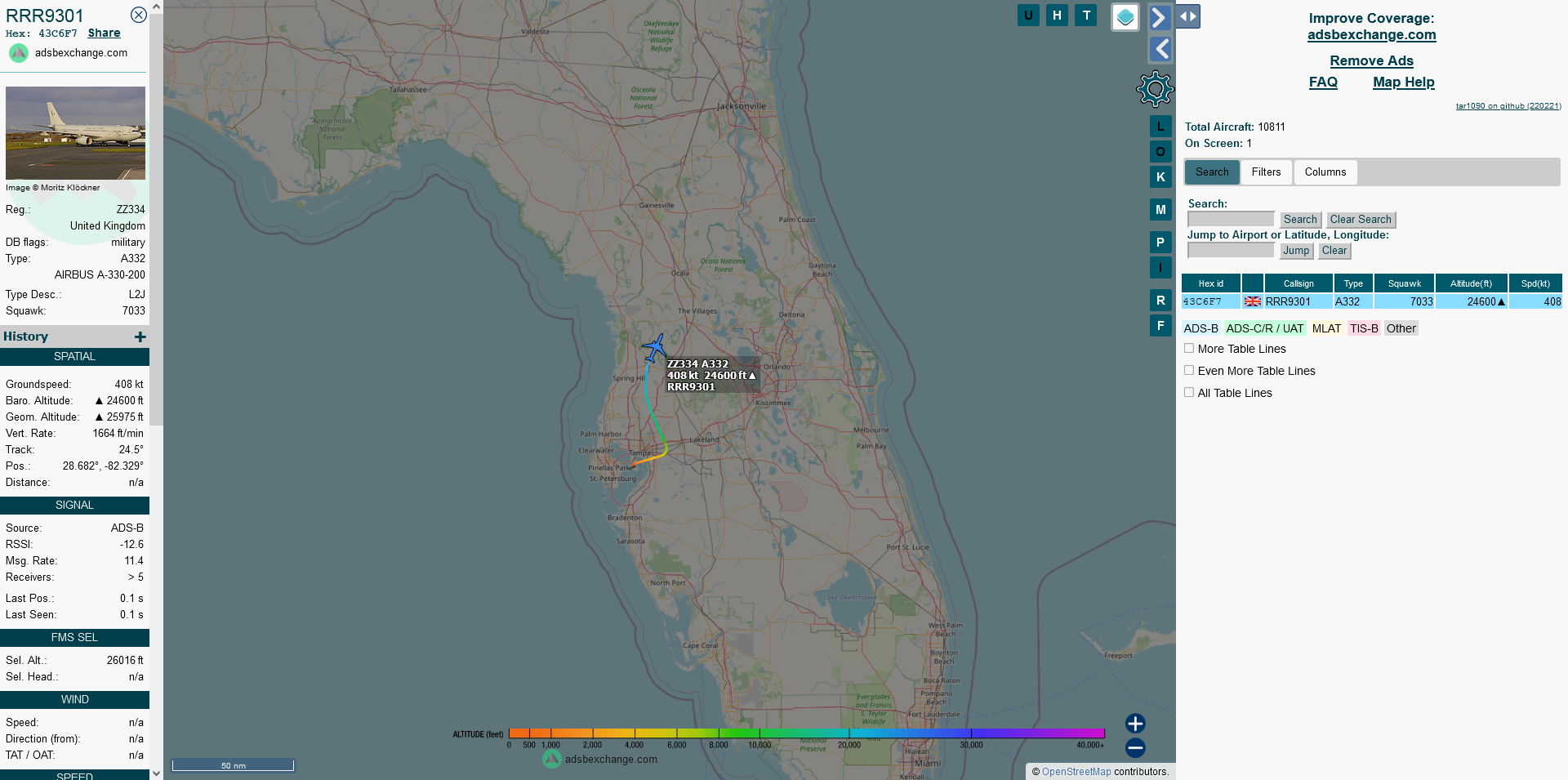Enable Even More Table Lines checkbox

[1189, 371]
